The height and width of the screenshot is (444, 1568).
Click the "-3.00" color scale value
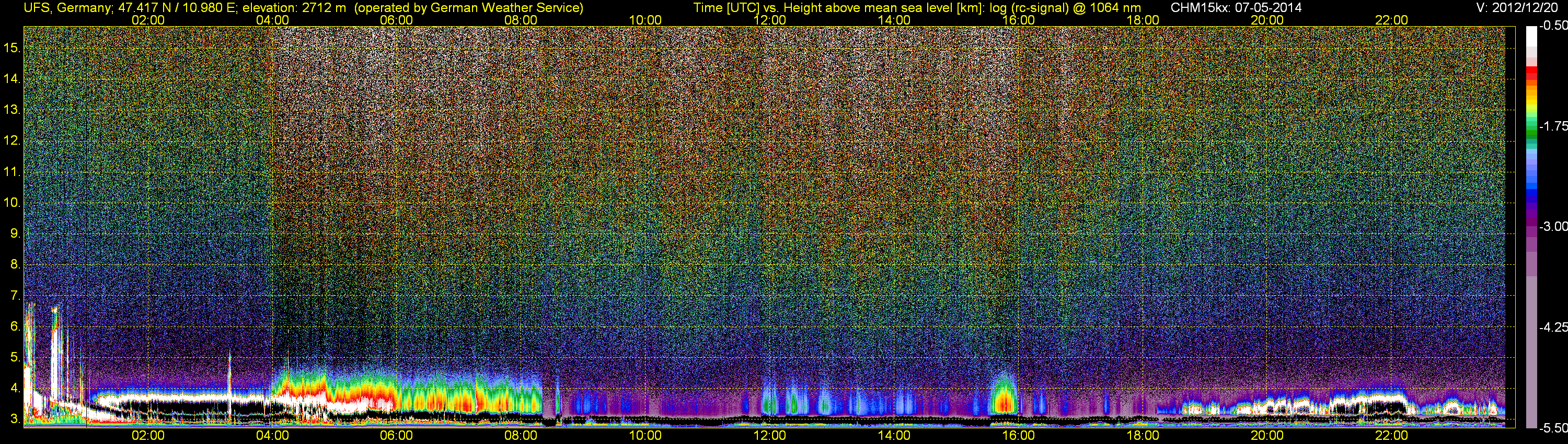tap(1553, 226)
